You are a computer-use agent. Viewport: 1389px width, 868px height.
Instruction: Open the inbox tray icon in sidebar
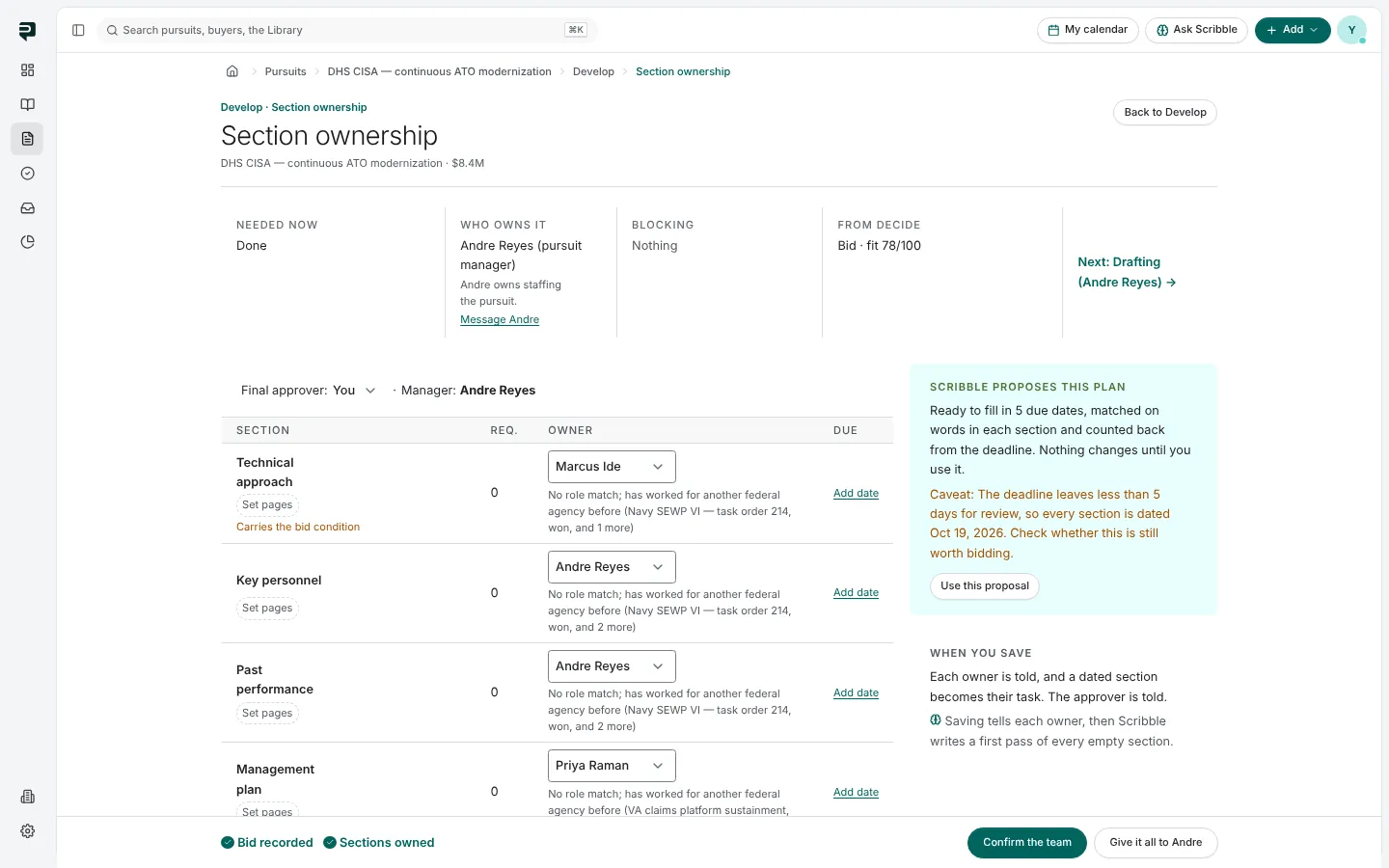point(27,208)
